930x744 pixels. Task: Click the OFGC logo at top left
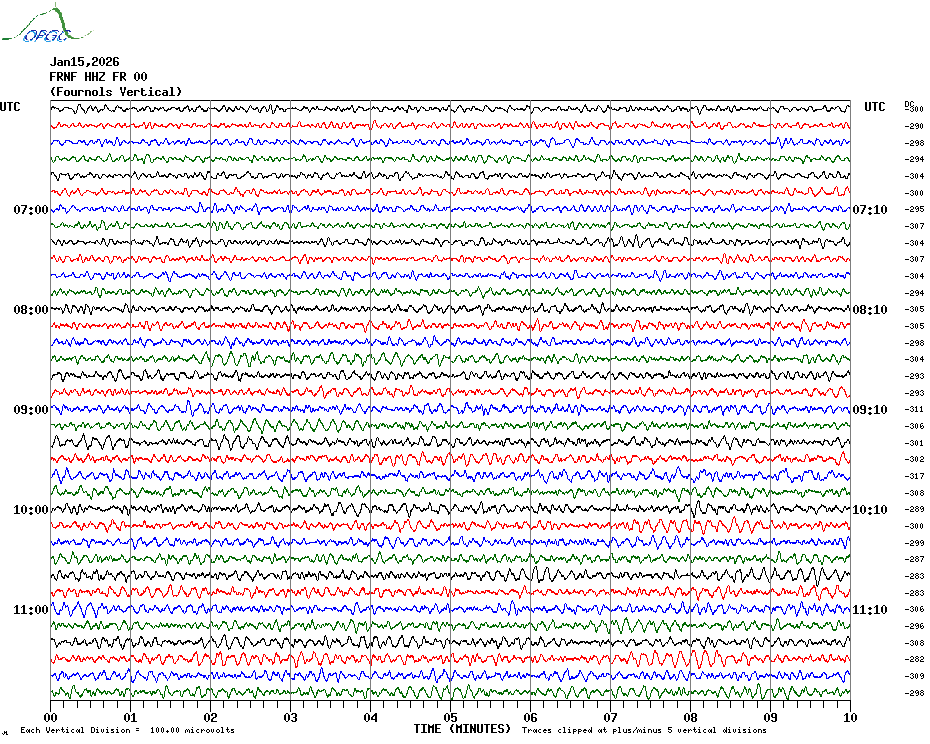tap(46, 24)
